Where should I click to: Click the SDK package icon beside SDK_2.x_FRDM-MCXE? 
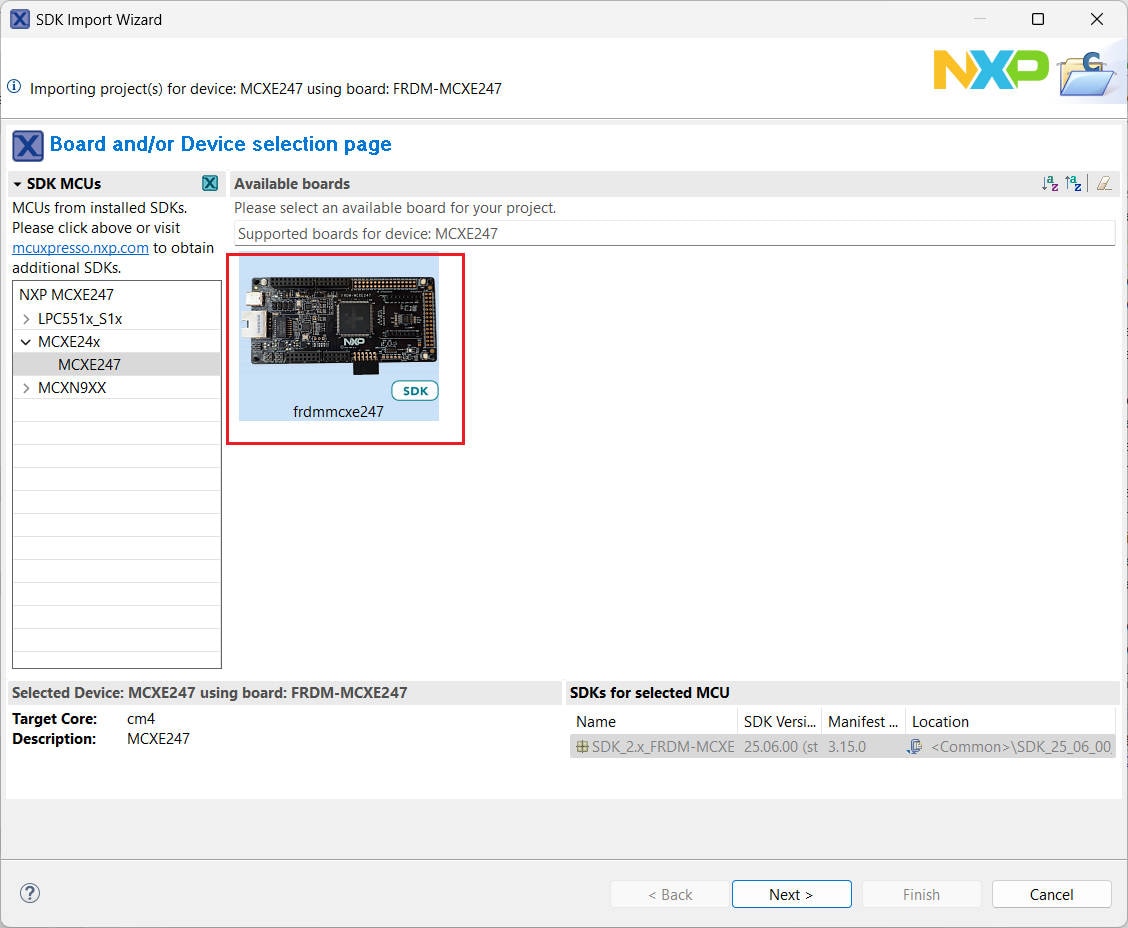(582, 746)
